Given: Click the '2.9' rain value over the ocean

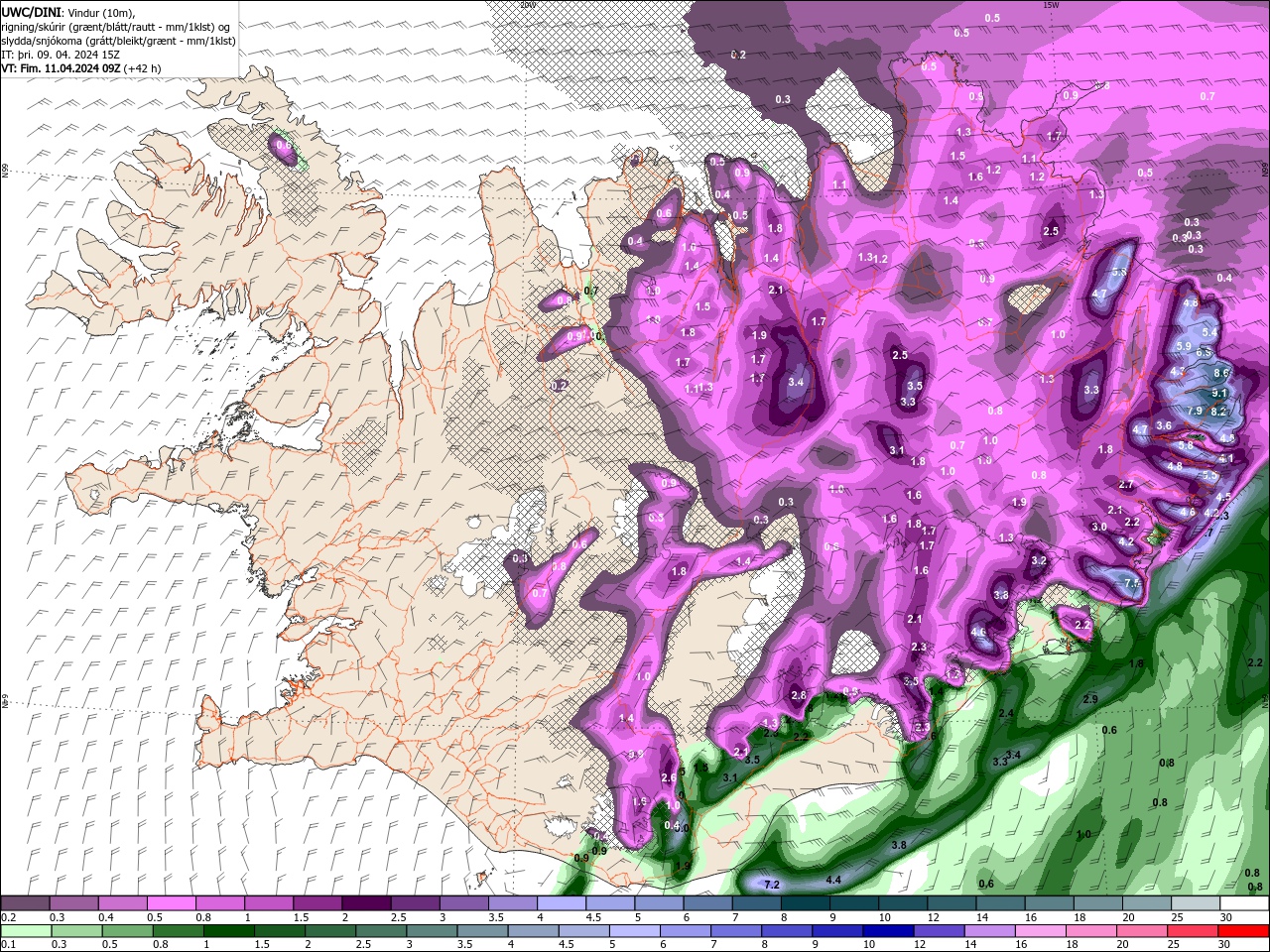Looking at the screenshot, I should 1090,700.
